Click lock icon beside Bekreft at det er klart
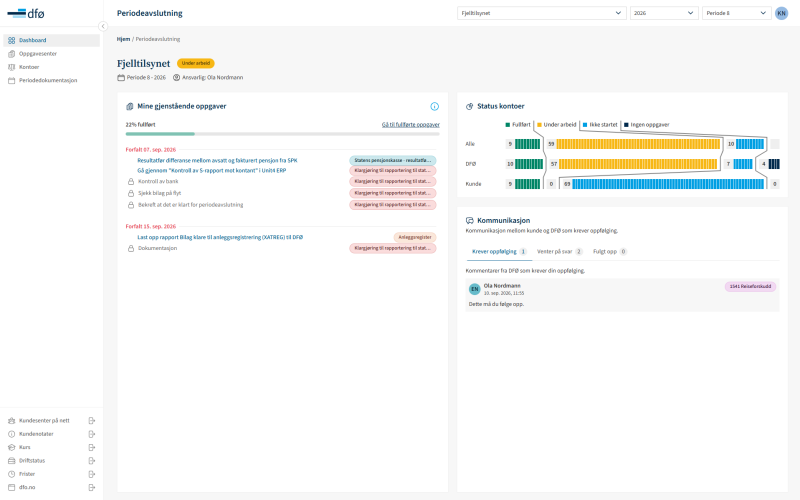Screen dimensions: 800x500 click(131, 205)
